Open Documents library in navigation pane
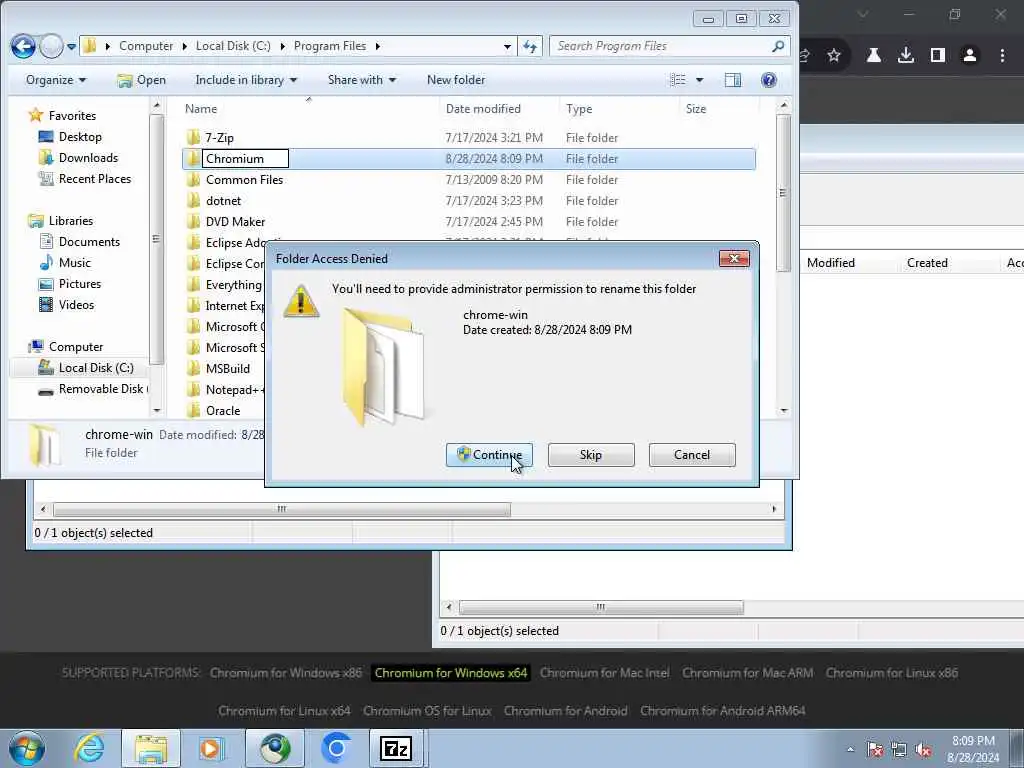The image size is (1024, 768). click(89, 242)
